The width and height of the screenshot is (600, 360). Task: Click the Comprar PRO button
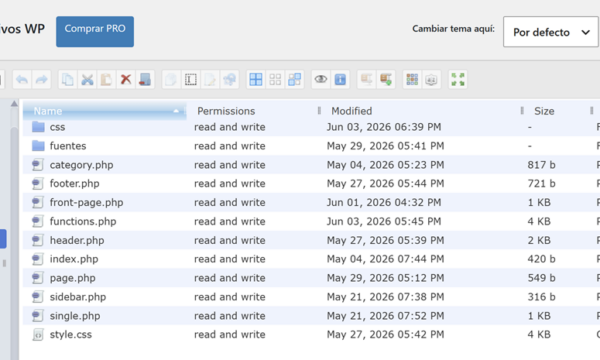coord(95,31)
